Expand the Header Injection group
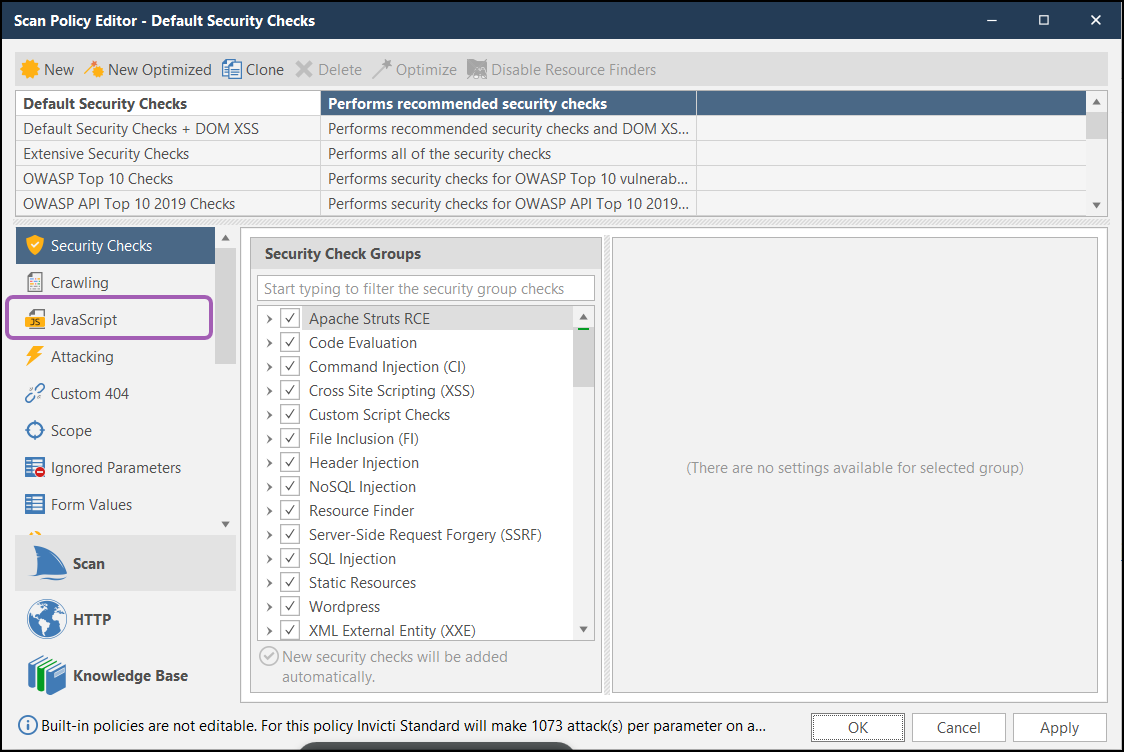This screenshot has height=752, width=1124. tap(269, 462)
